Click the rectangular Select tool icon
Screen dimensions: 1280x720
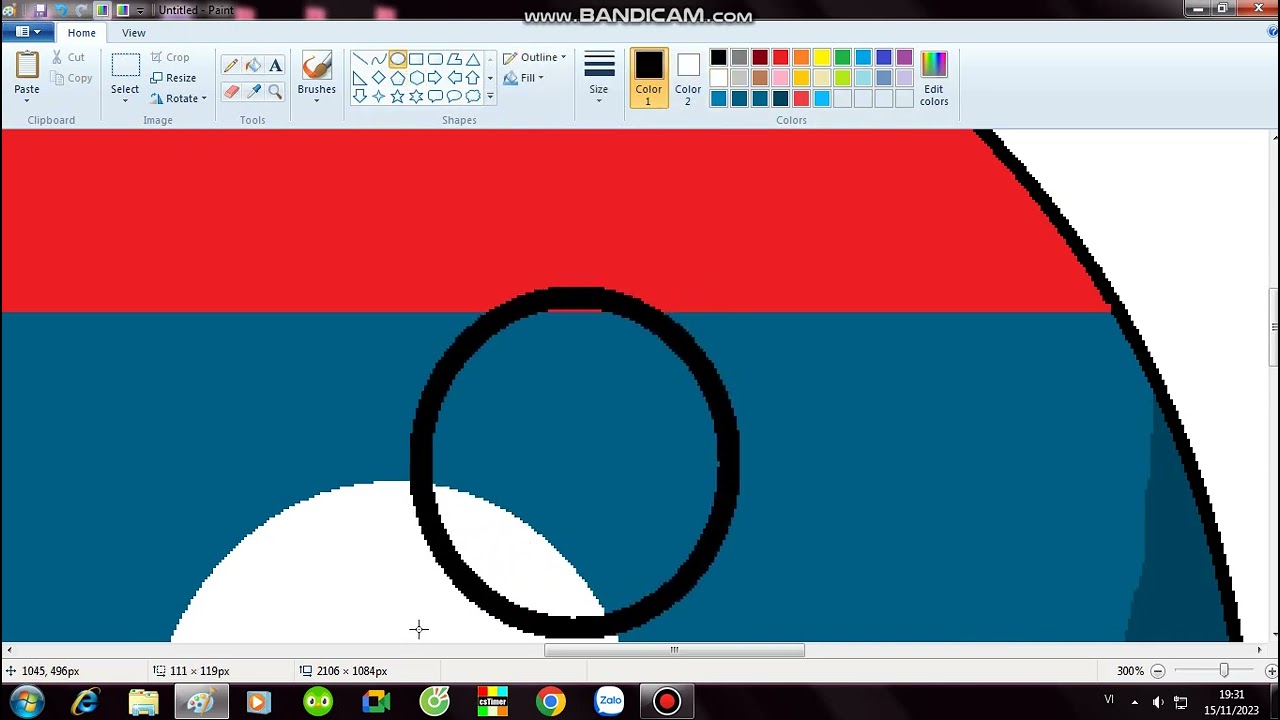click(125, 66)
